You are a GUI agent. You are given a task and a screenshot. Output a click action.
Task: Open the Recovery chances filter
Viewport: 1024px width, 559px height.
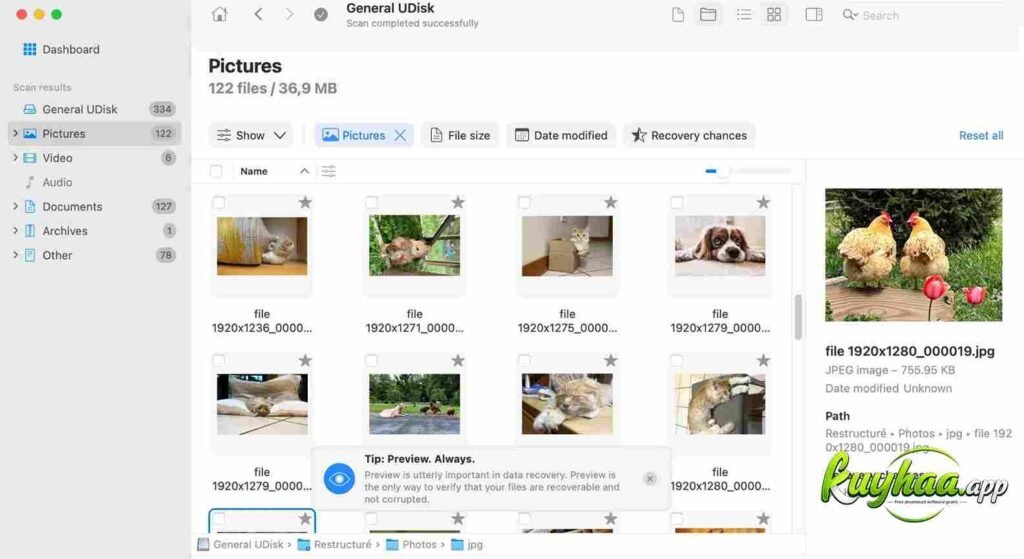689,135
